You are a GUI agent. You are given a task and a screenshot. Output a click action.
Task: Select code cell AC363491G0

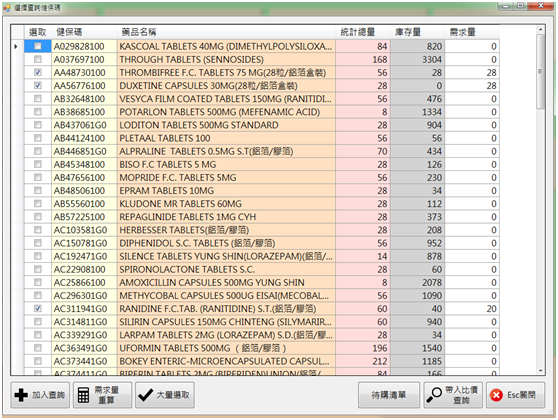click(84, 348)
